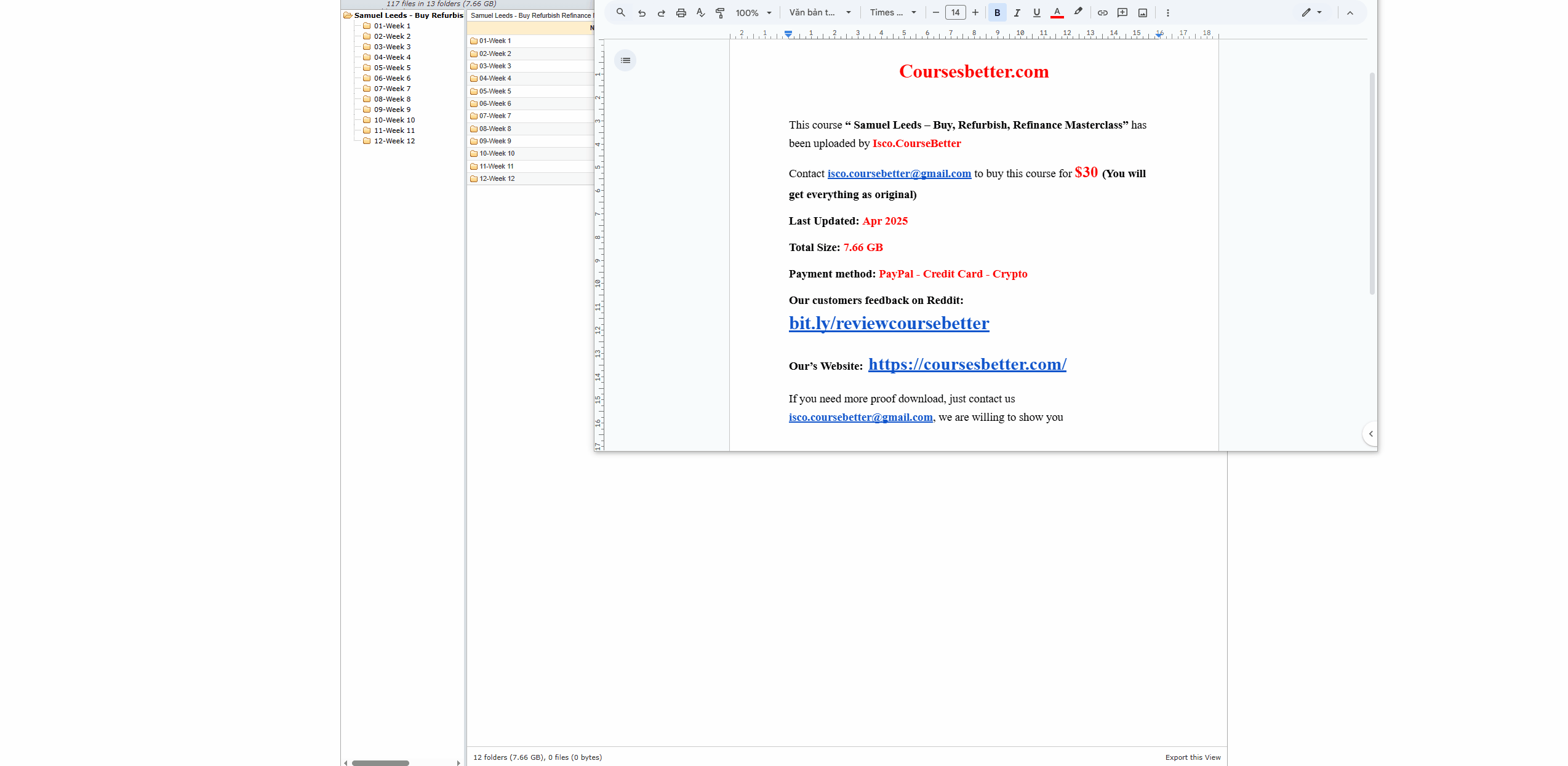Select the paint format roller icon
The image size is (1568, 766).
point(720,13)
